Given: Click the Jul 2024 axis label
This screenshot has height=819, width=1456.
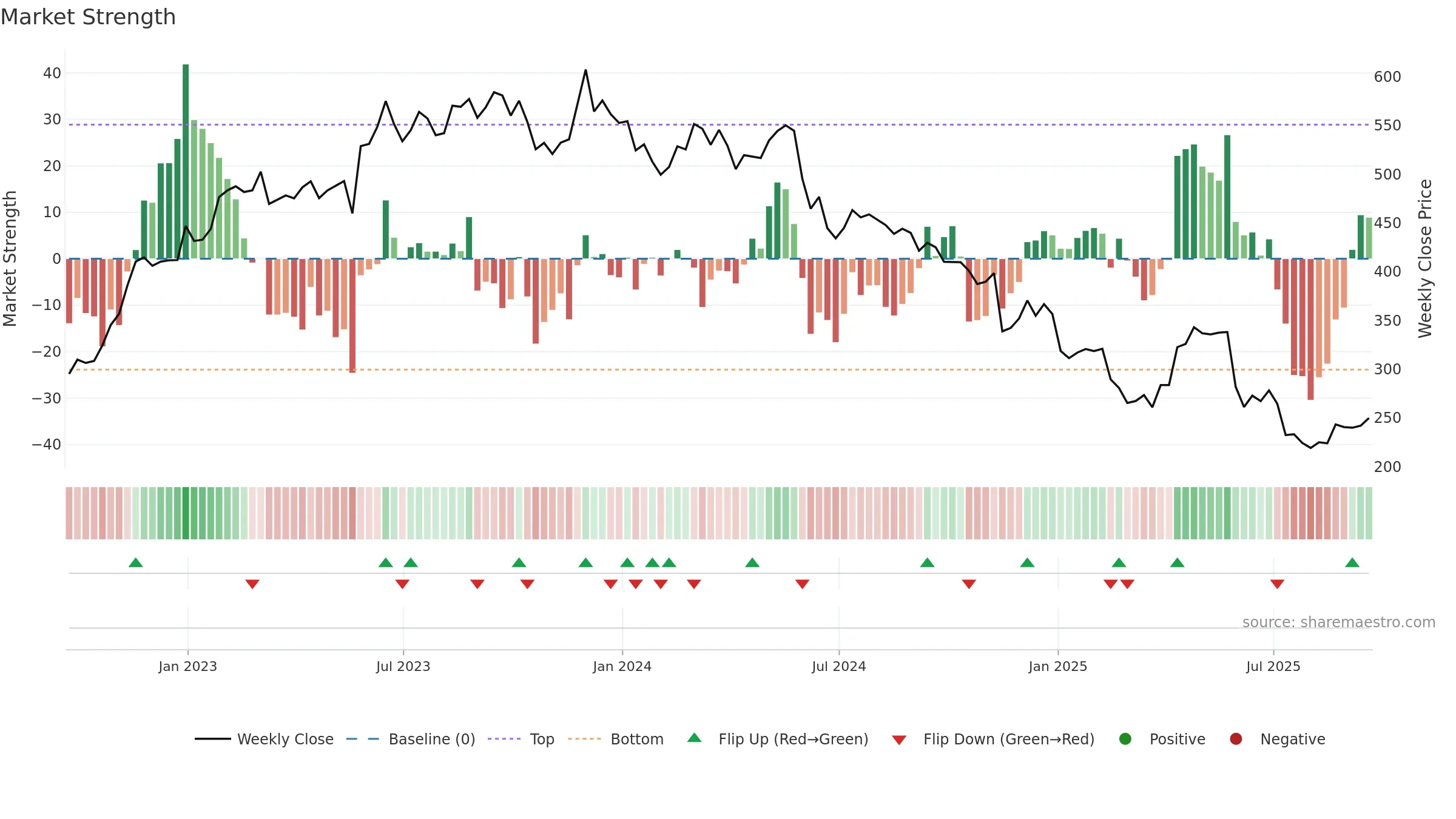Looking at the screenshot, I should tap(839, 666).
